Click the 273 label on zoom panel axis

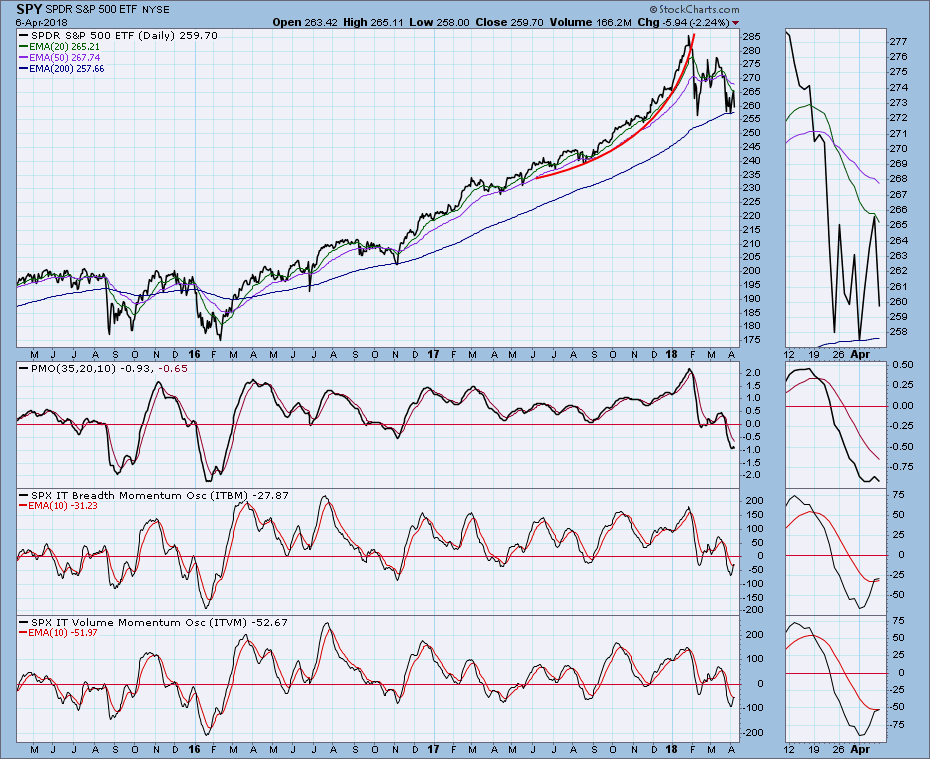pos(898,103)
